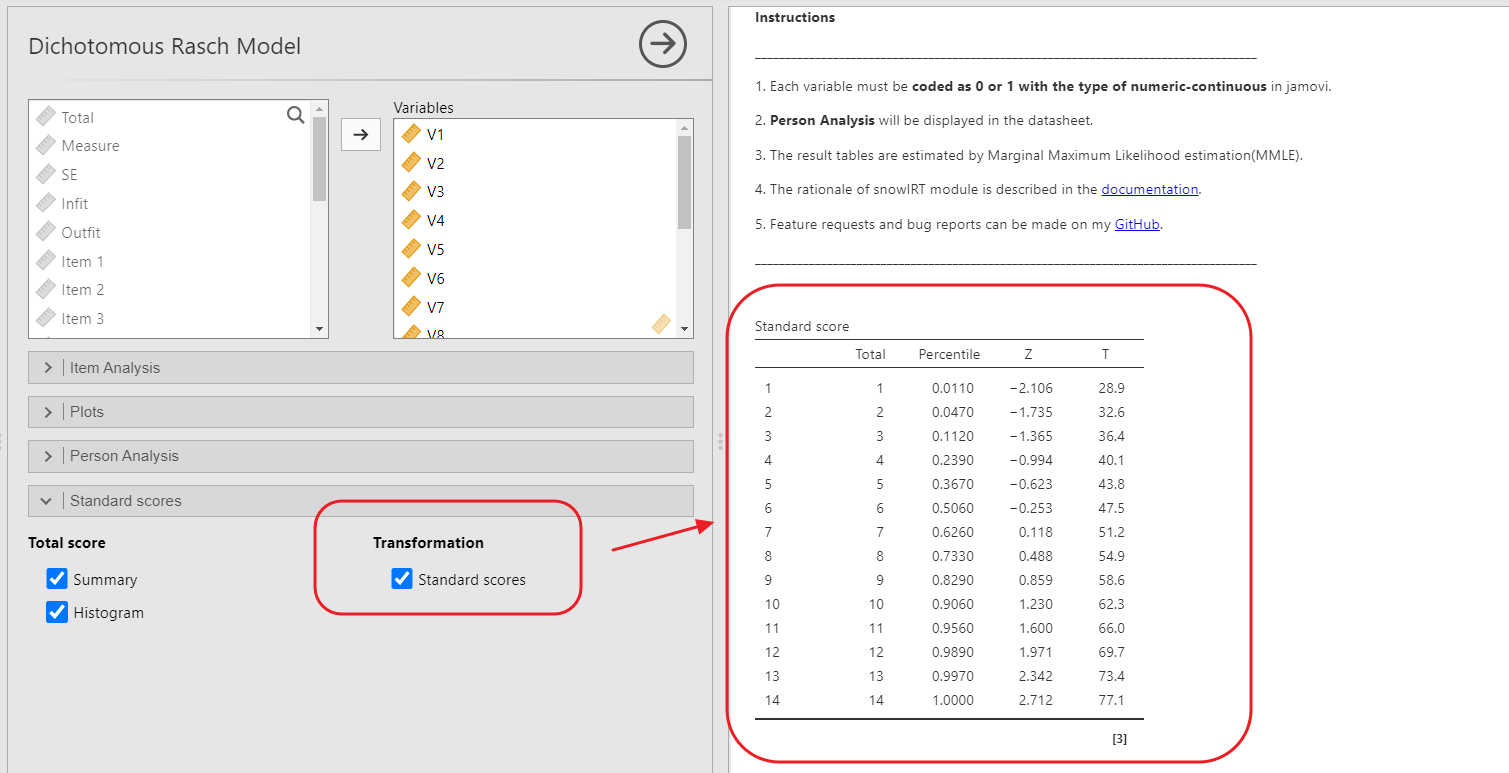Screen dimensions: 1509x773
Task: Click the V6 ruler icon
Action: click(411, 278)
